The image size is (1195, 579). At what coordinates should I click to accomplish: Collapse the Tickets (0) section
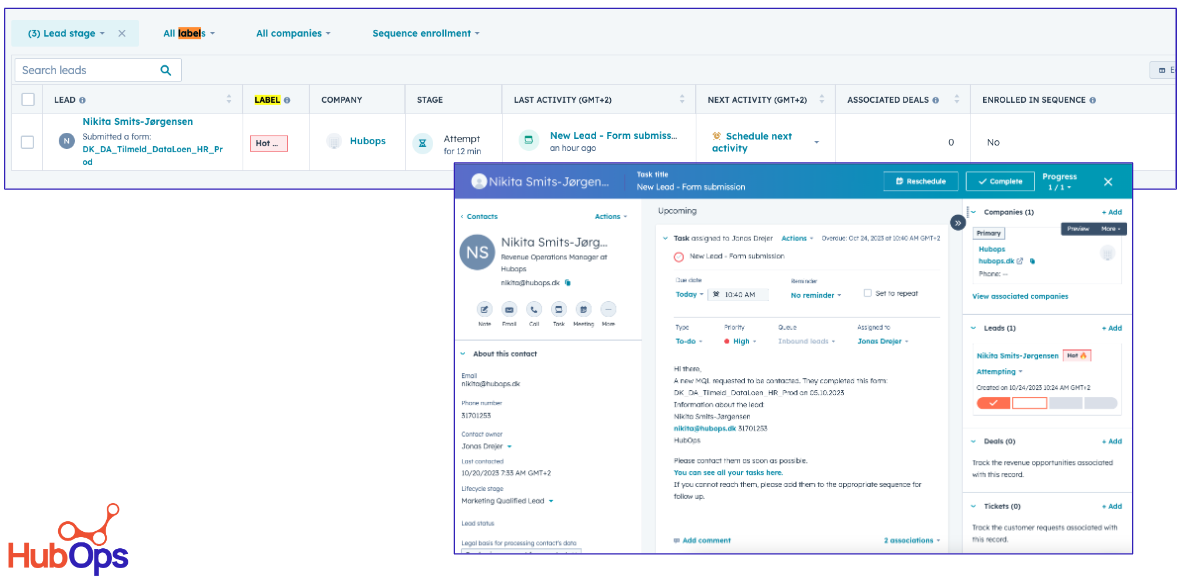tap(973, 507)
